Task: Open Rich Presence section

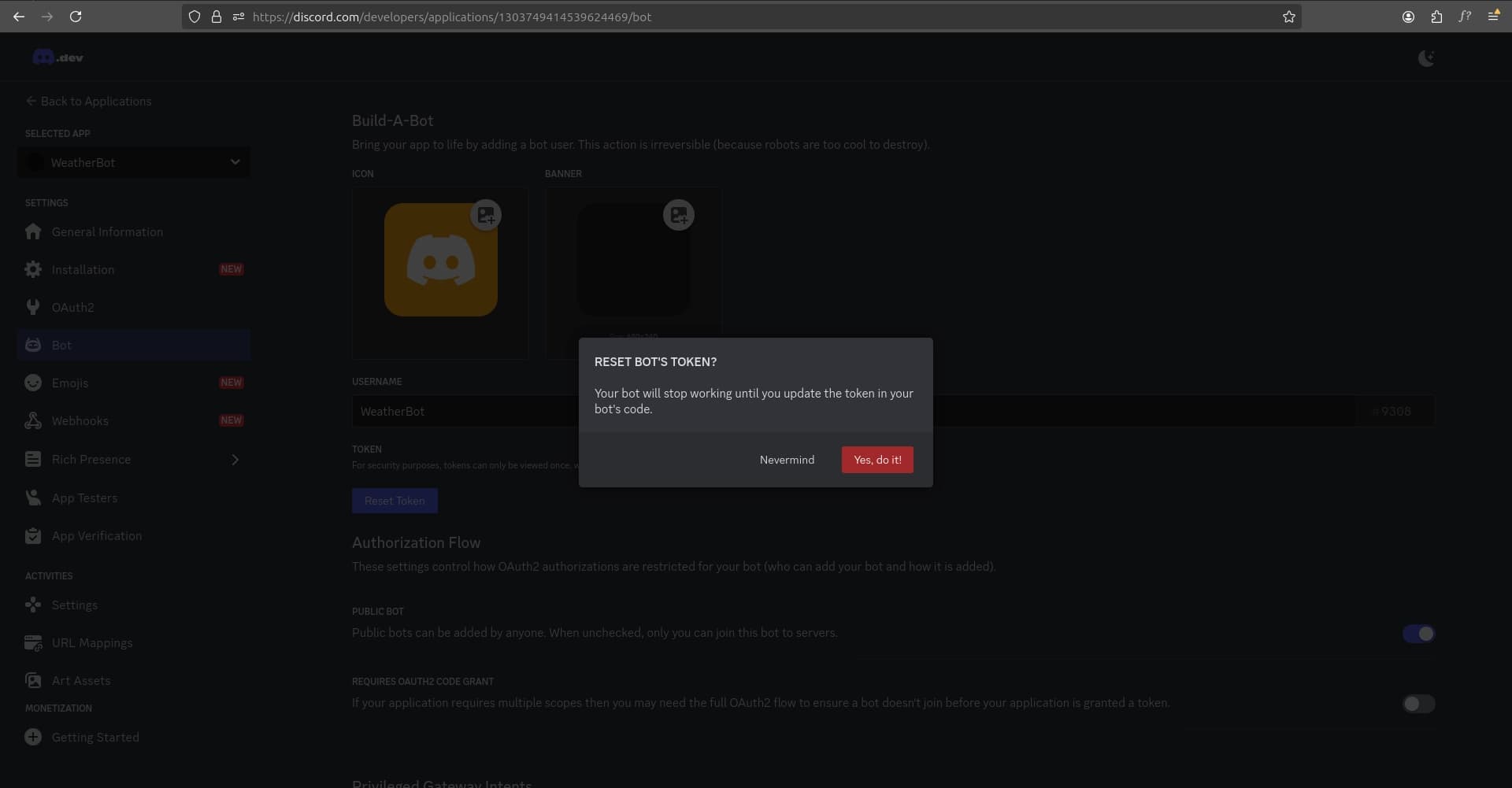Action: (134, 459)
